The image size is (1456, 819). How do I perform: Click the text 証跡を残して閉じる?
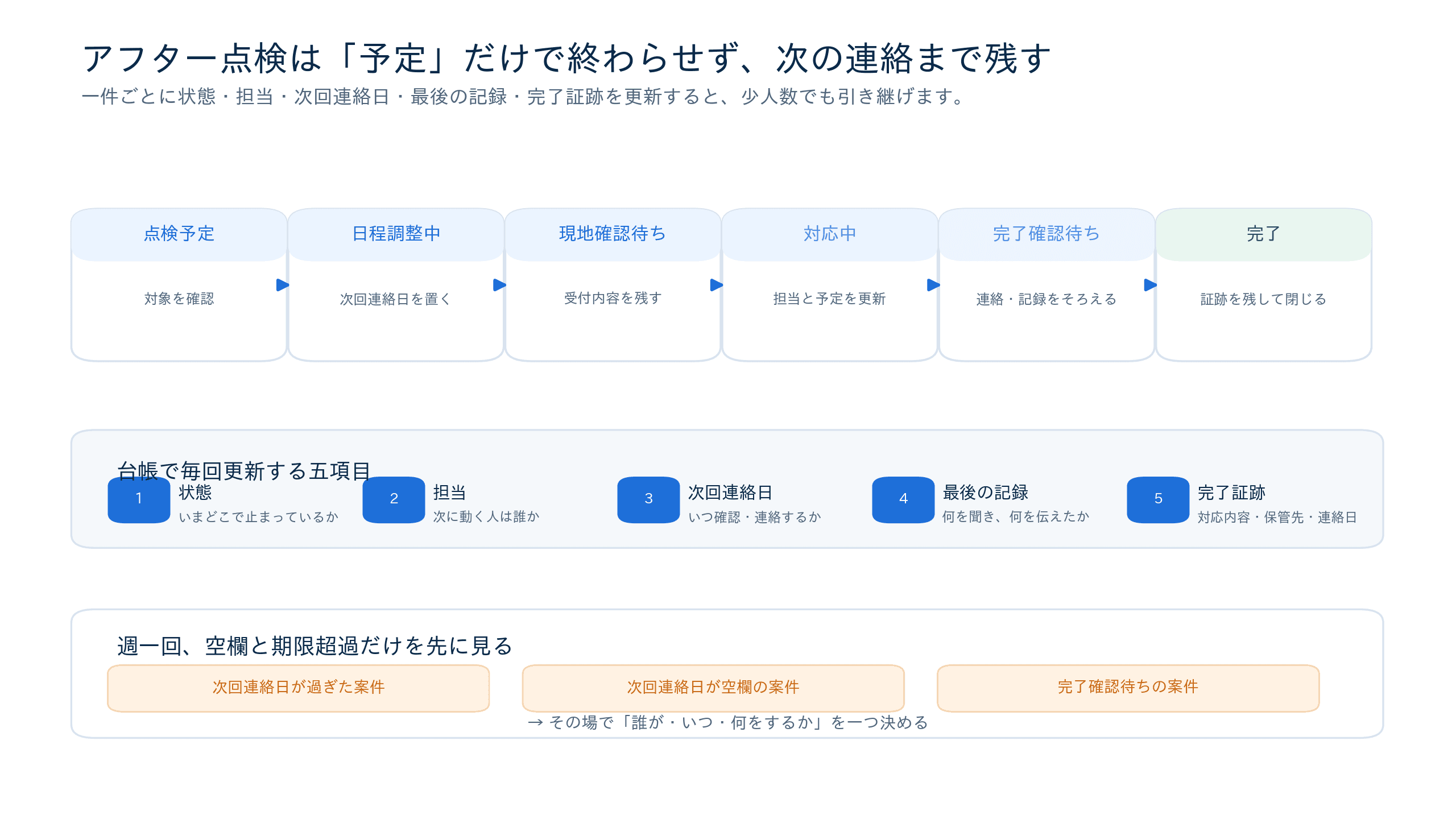click(x=1263, y=299)
